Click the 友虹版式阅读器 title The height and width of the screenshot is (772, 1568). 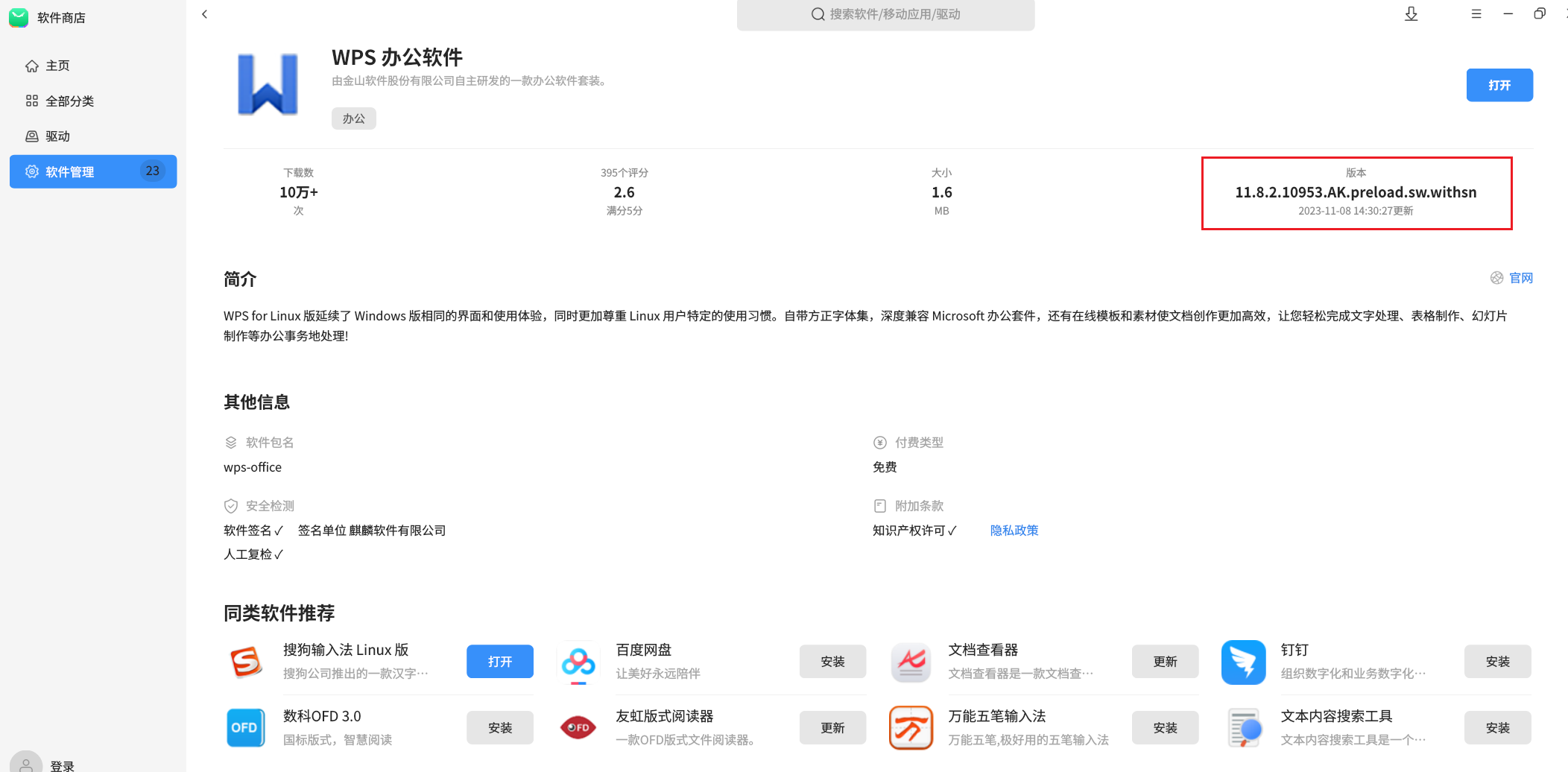(x=665, y=716)
